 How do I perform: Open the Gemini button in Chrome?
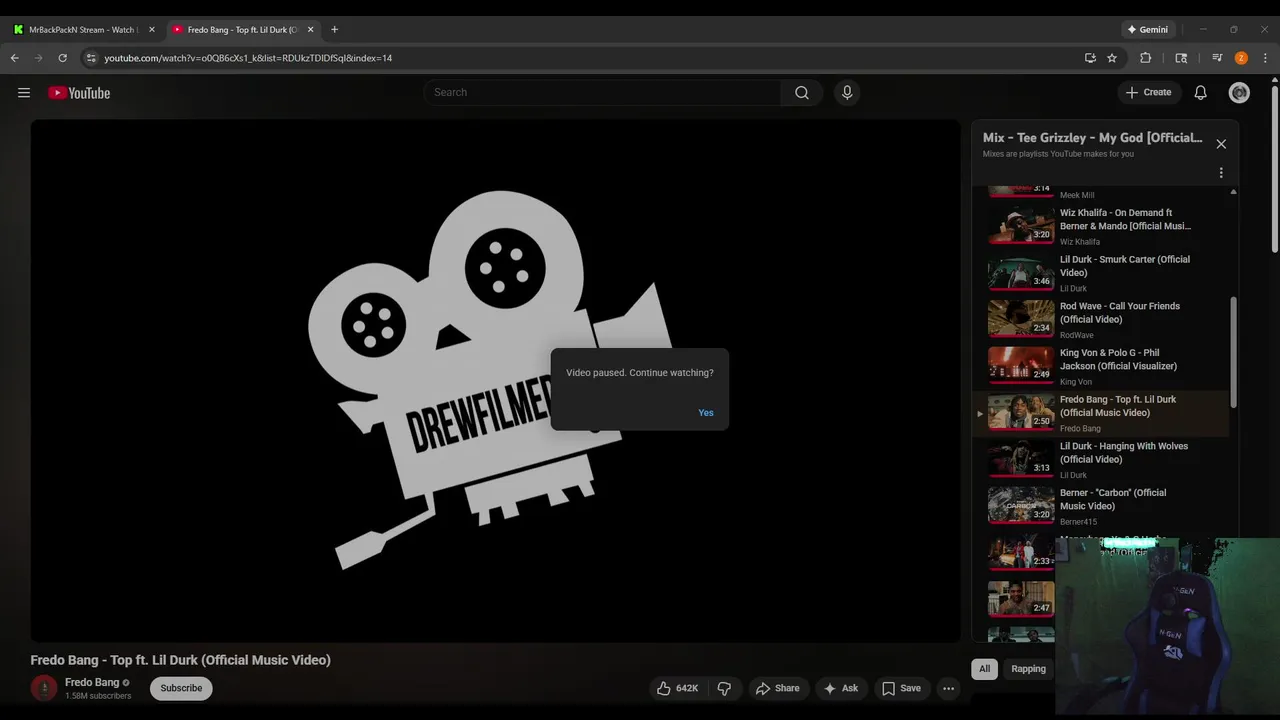click(1148, 29)
